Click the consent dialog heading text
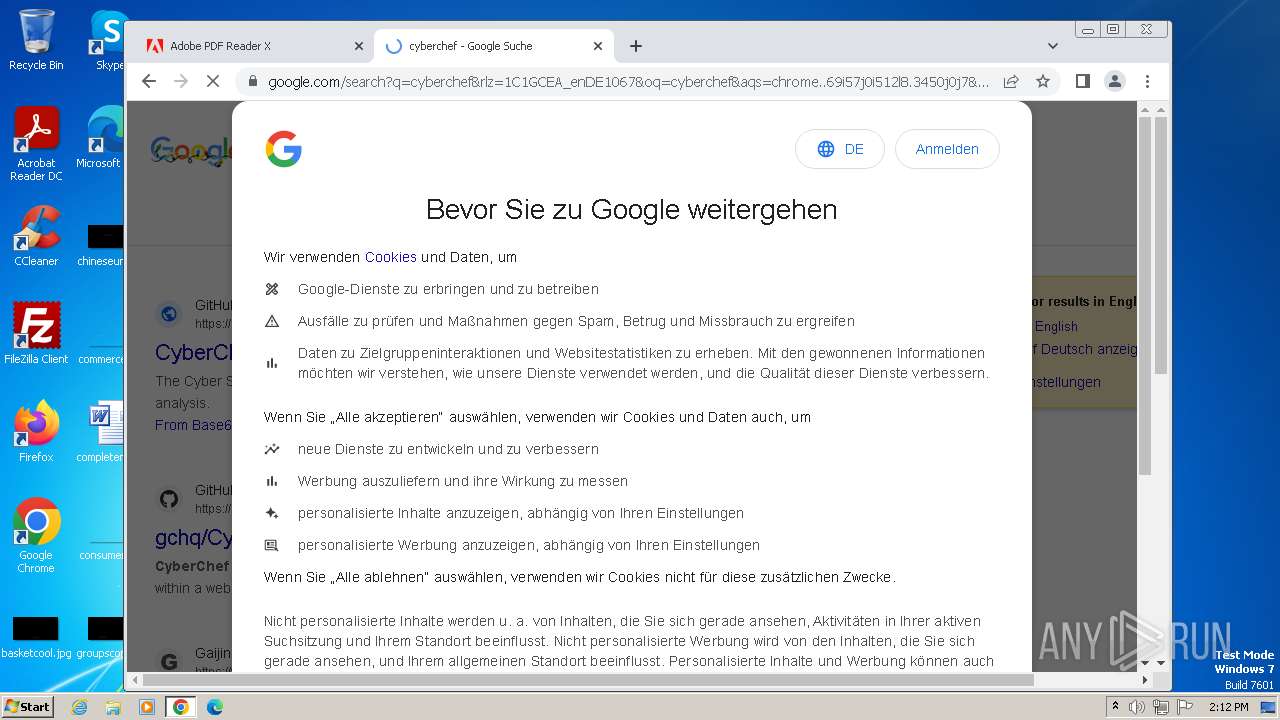This screenshot has width=1280, height=720. 632,210
